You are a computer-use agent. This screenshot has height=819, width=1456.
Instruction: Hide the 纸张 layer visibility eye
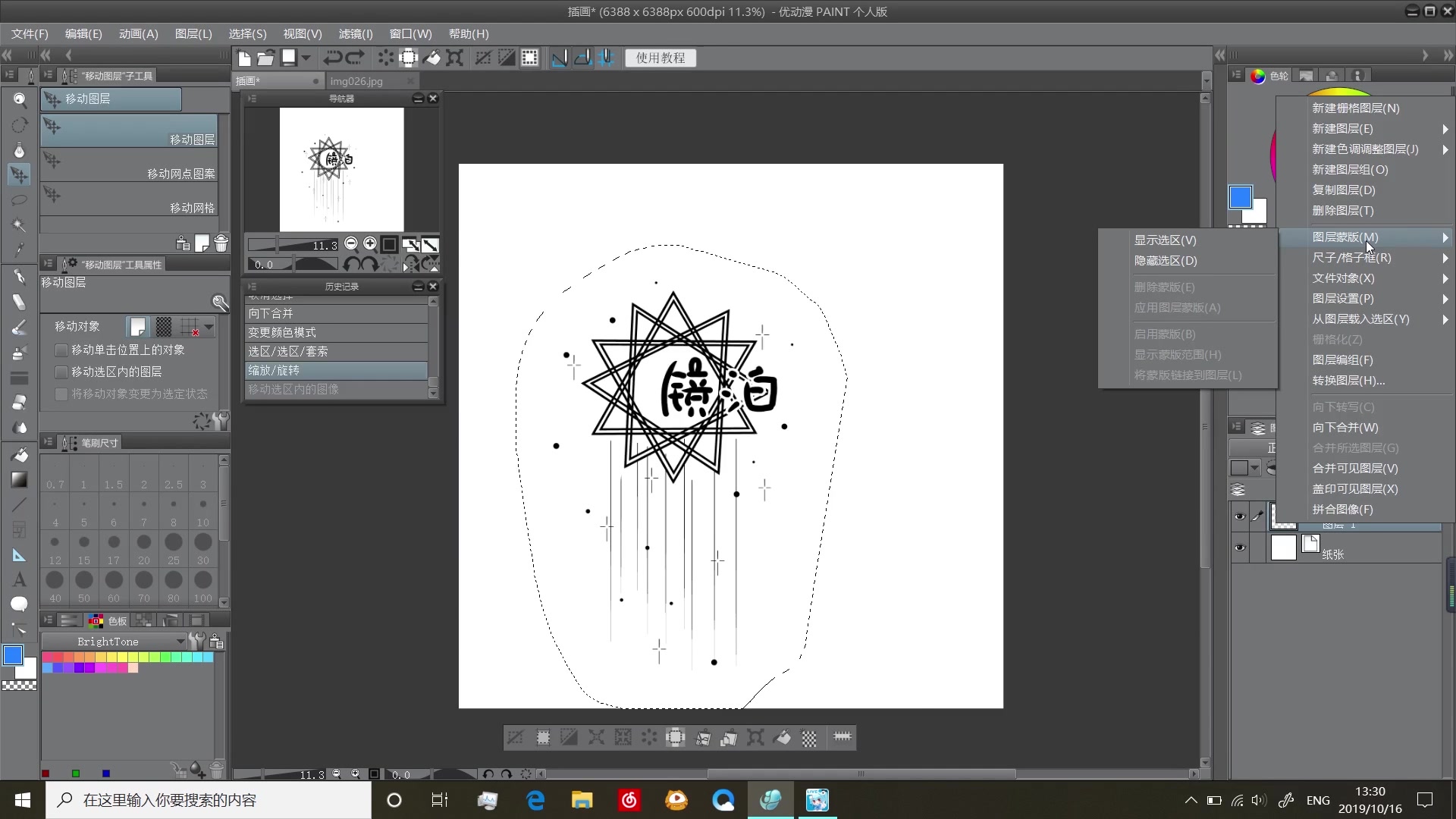(1239, 548)
